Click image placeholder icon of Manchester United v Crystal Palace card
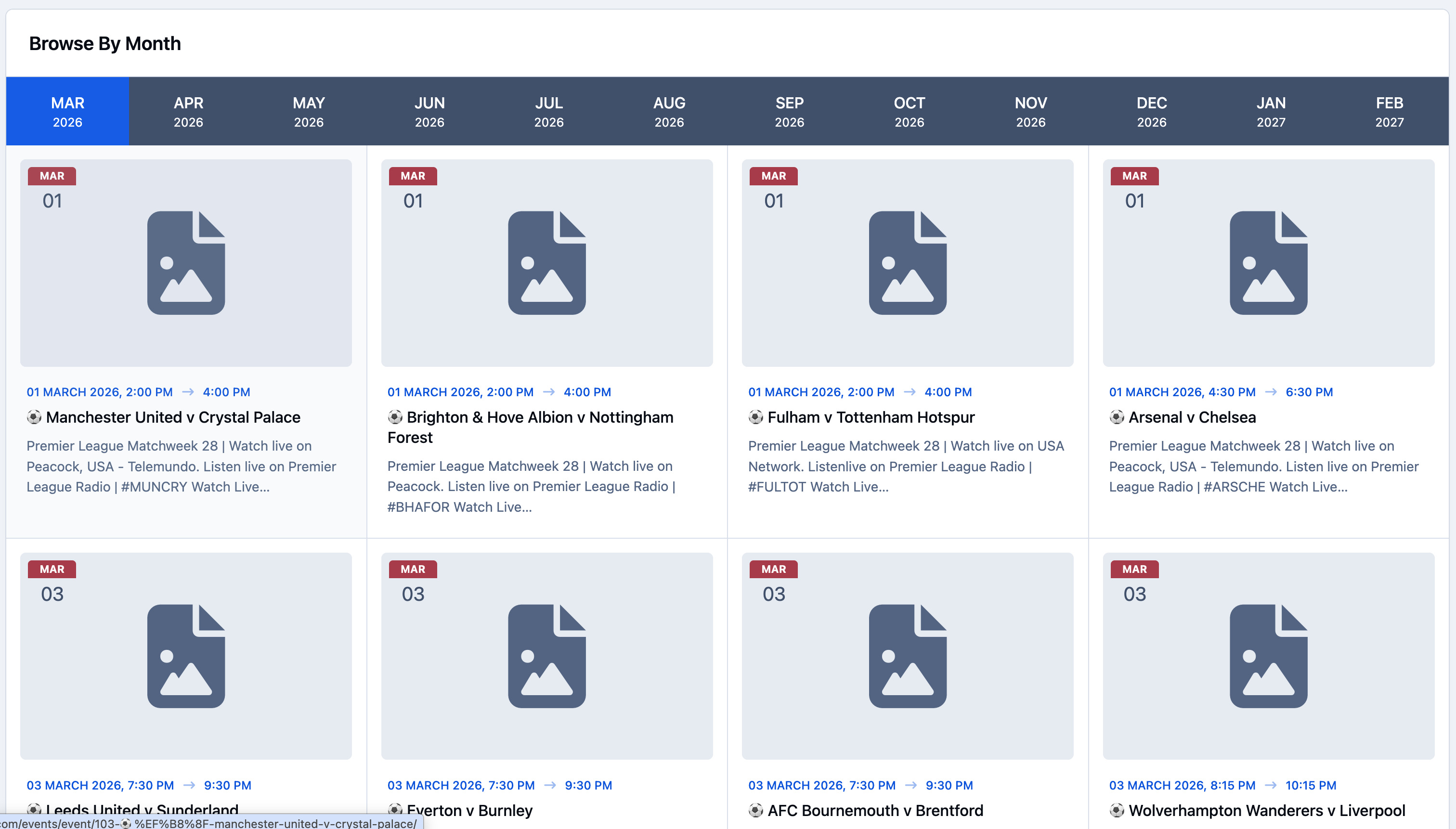This screenshot has height=829, width=1456. [x=186, y=263]
